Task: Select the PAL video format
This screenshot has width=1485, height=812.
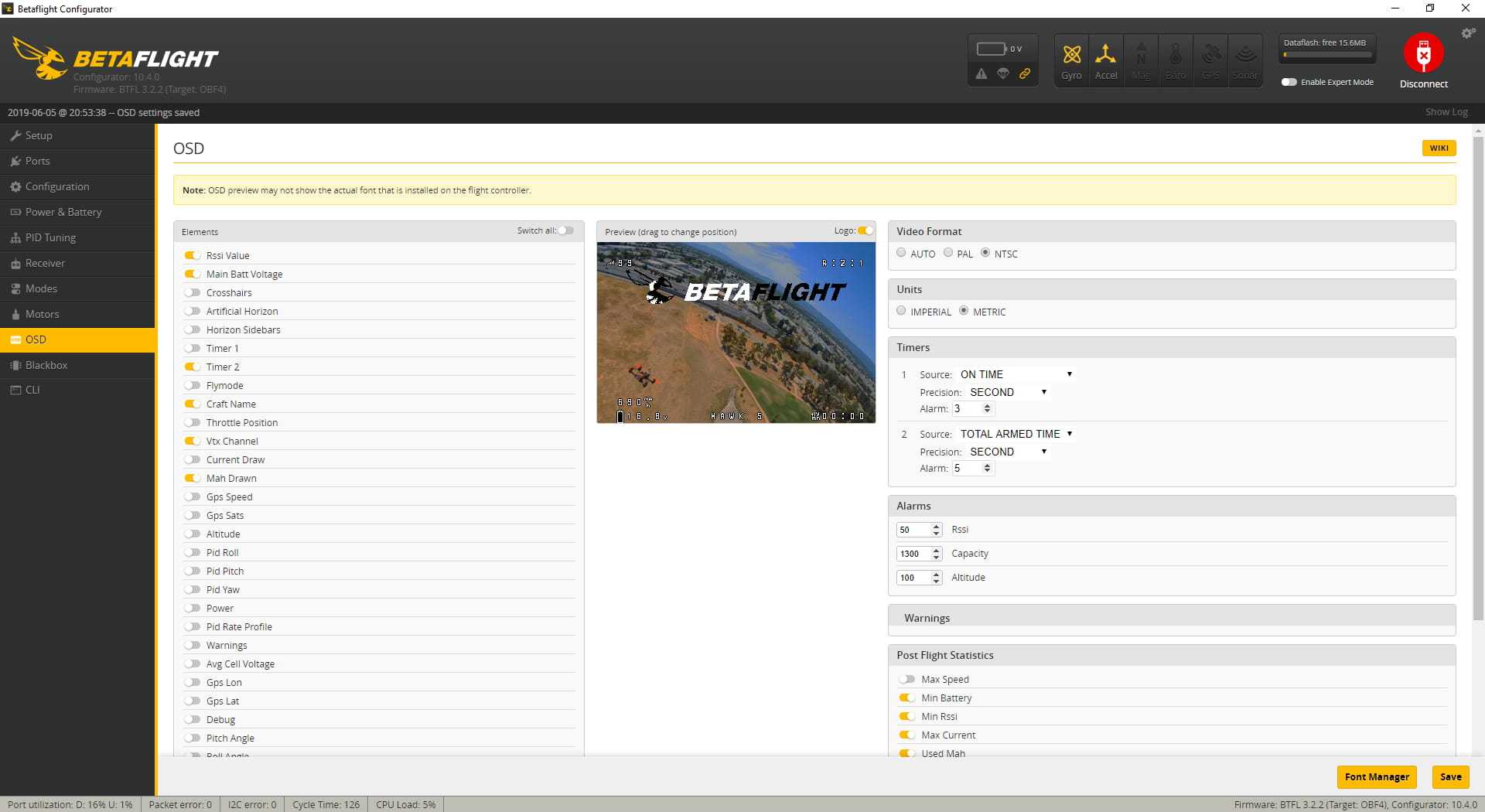Action: tap(947, 253)
